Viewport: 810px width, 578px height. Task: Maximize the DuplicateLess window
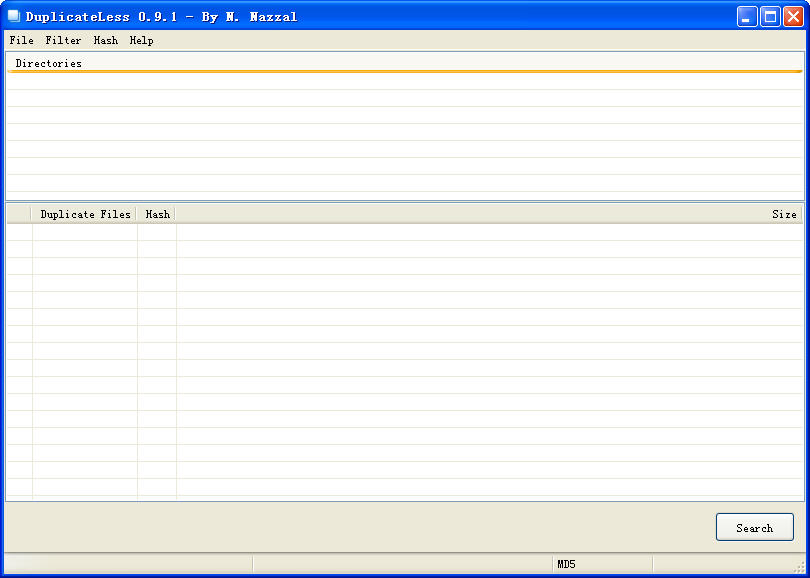770,17
